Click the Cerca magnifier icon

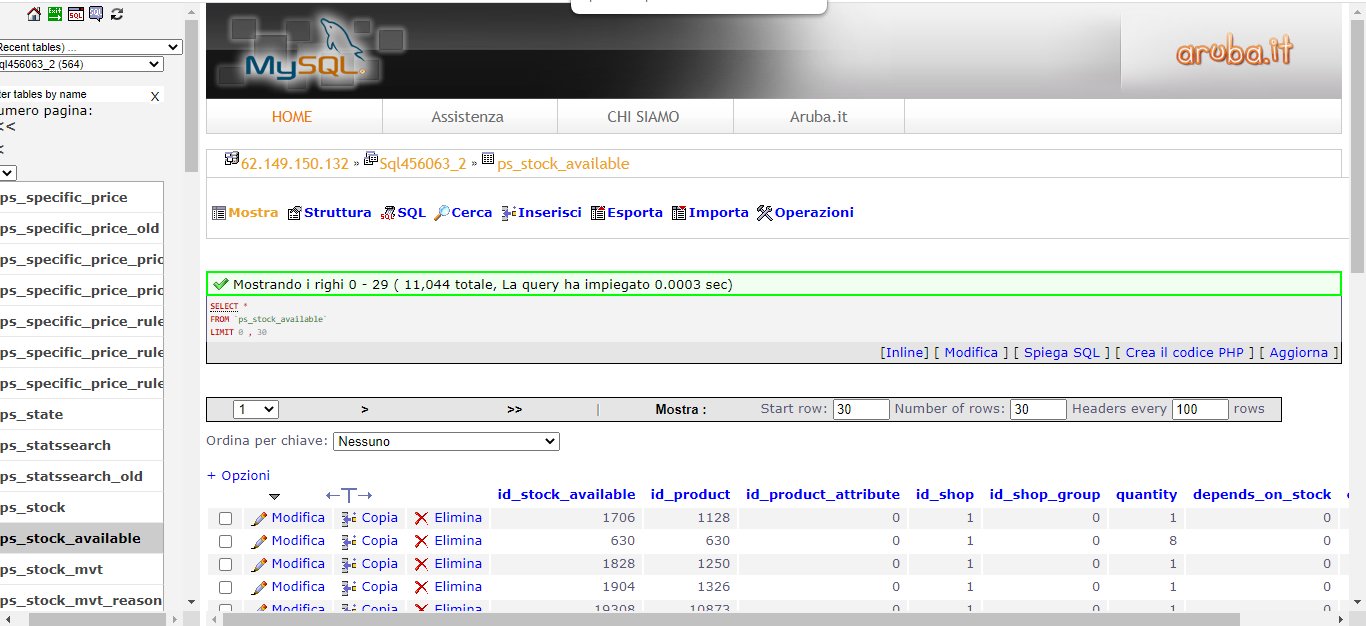pyautogui.click(x=441, y=213)
